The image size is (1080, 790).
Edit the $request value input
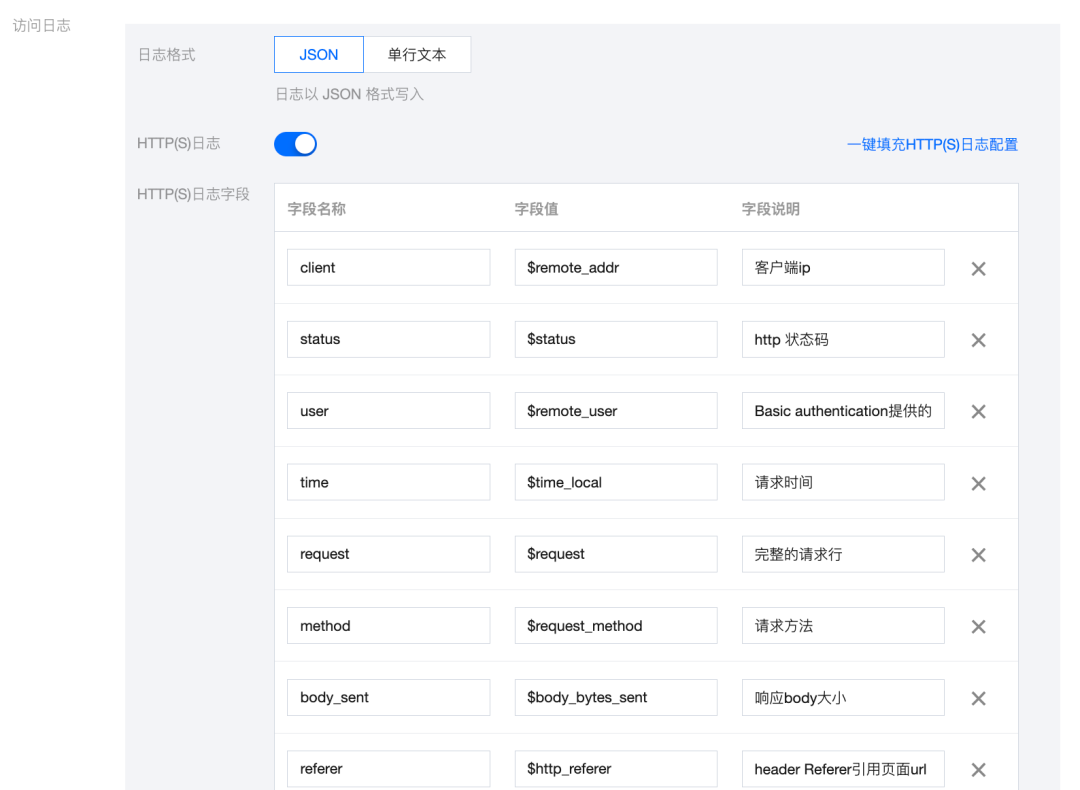tap(616, 554)
